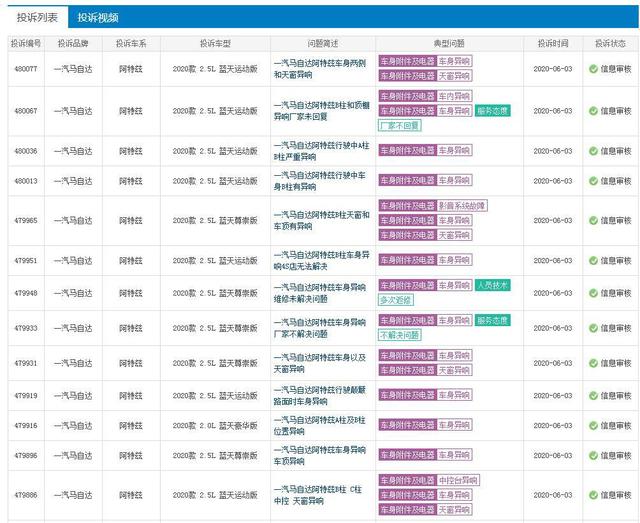Open complaint 行驶颠簸路面时车身异响
The width and height of the screenshot is (640, 523).
(x=320, y=396)
